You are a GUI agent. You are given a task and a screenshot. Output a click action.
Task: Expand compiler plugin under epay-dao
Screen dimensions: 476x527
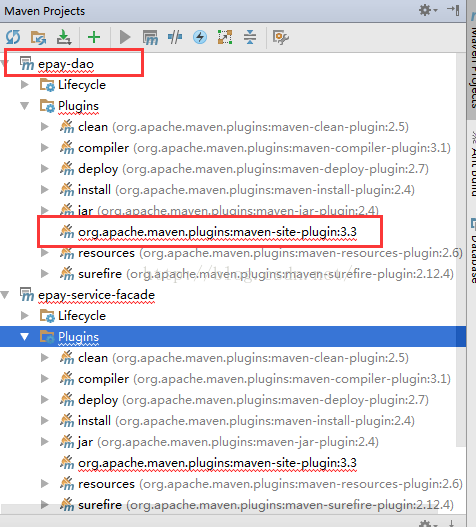point(45,148)
